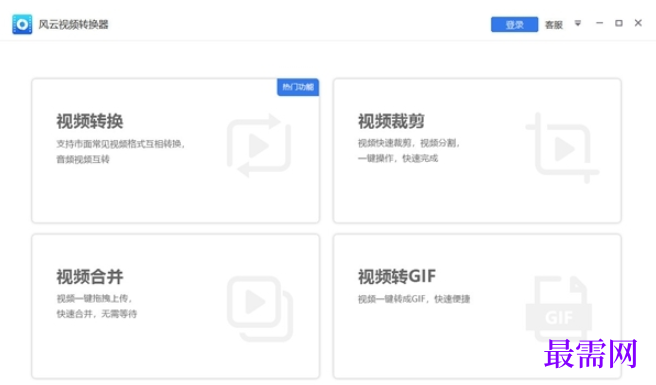Click the 视频合并 stacked play icon
656x385 pixels.
point(260,308)
